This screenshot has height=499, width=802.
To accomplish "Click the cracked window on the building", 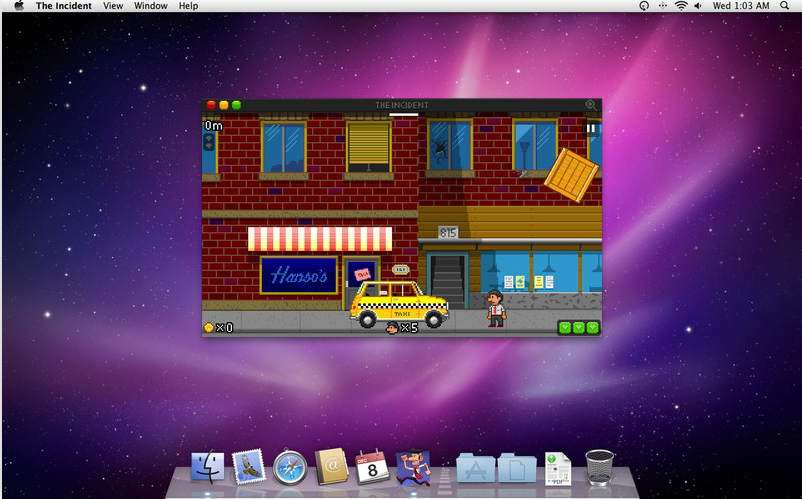I will click(x=450, y=145).
